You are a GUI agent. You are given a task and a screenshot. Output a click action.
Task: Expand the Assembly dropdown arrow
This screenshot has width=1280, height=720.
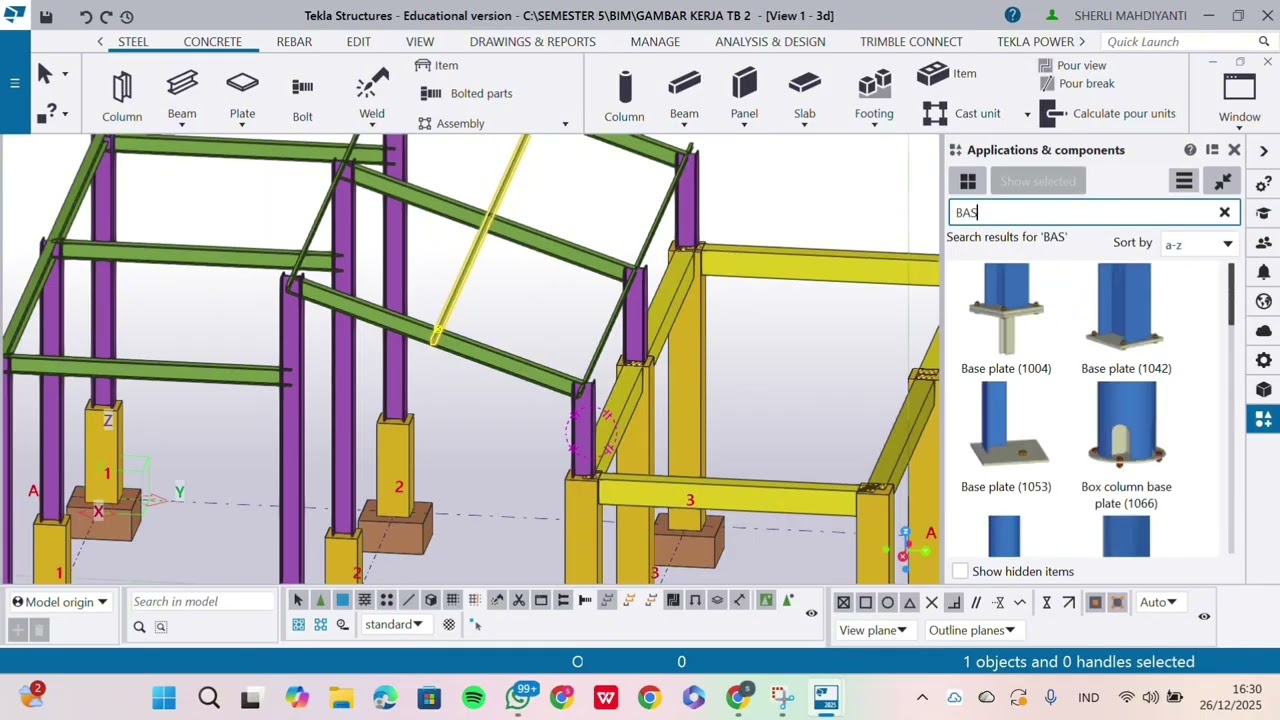click(x=565, y=124)
